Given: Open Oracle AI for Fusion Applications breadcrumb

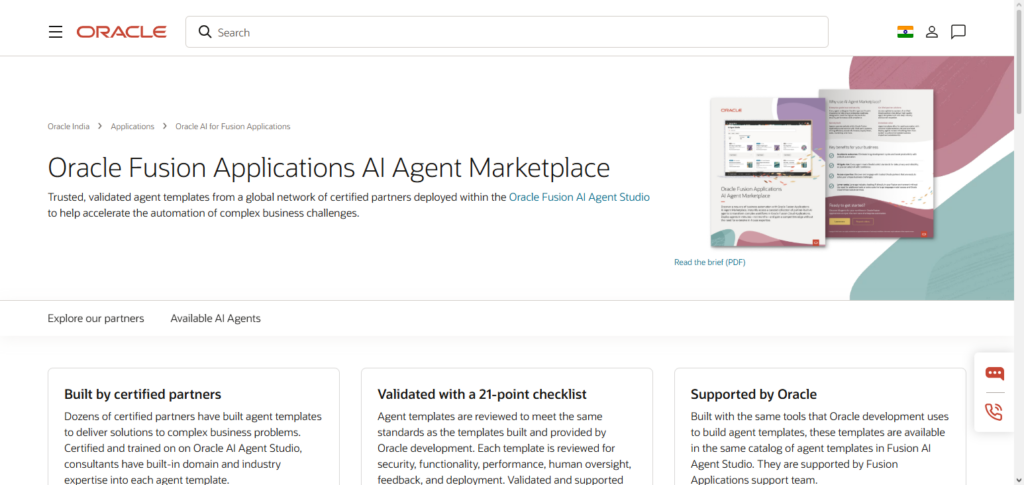Looking at the screenshot, I should coord(232,127).
